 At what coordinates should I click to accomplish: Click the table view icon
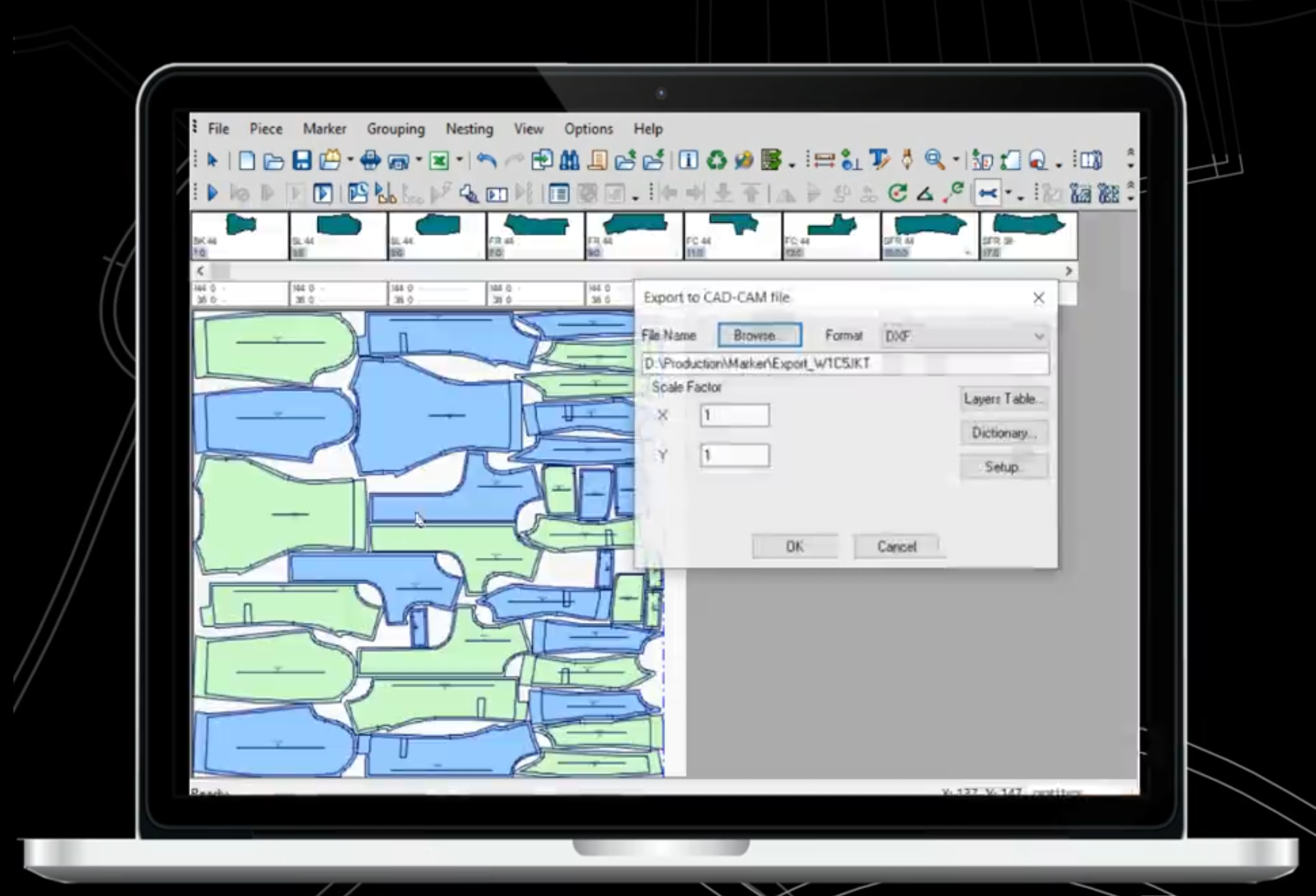click(558, 194)
